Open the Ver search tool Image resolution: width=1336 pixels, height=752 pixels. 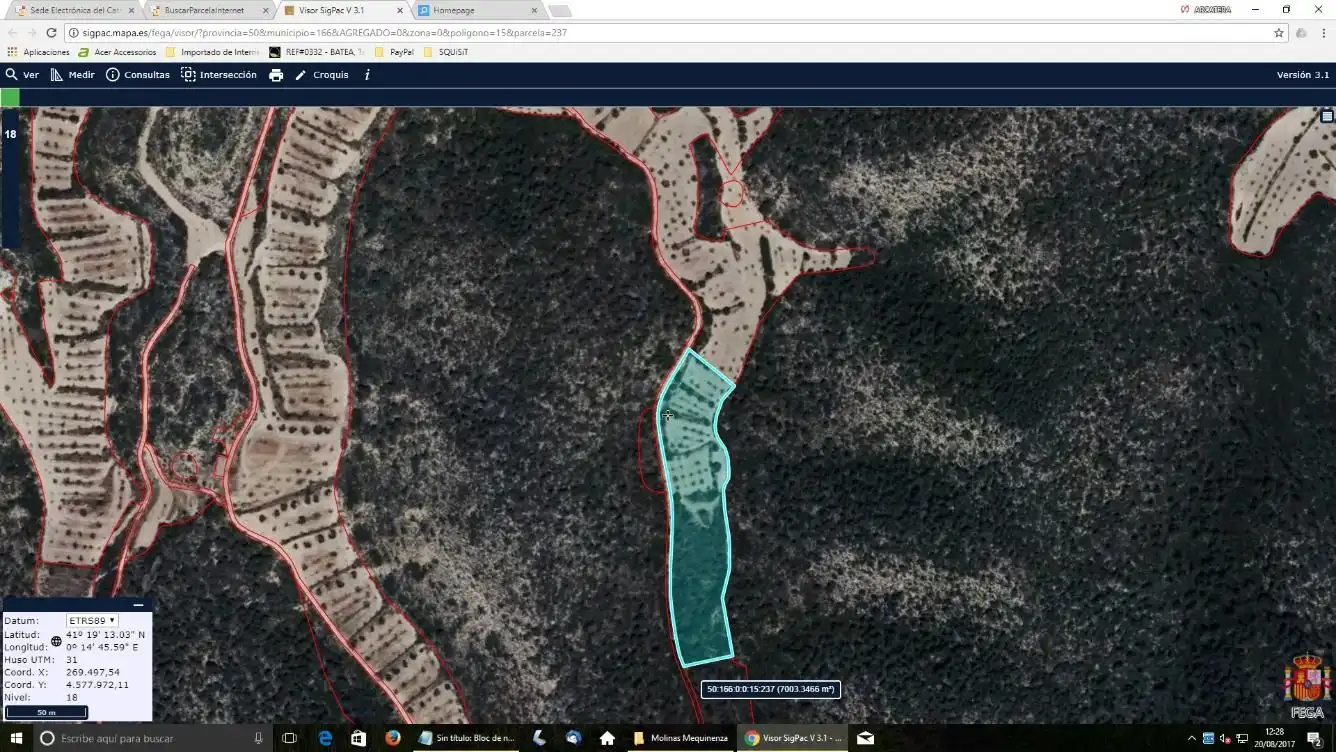click(x=22, y=75)
